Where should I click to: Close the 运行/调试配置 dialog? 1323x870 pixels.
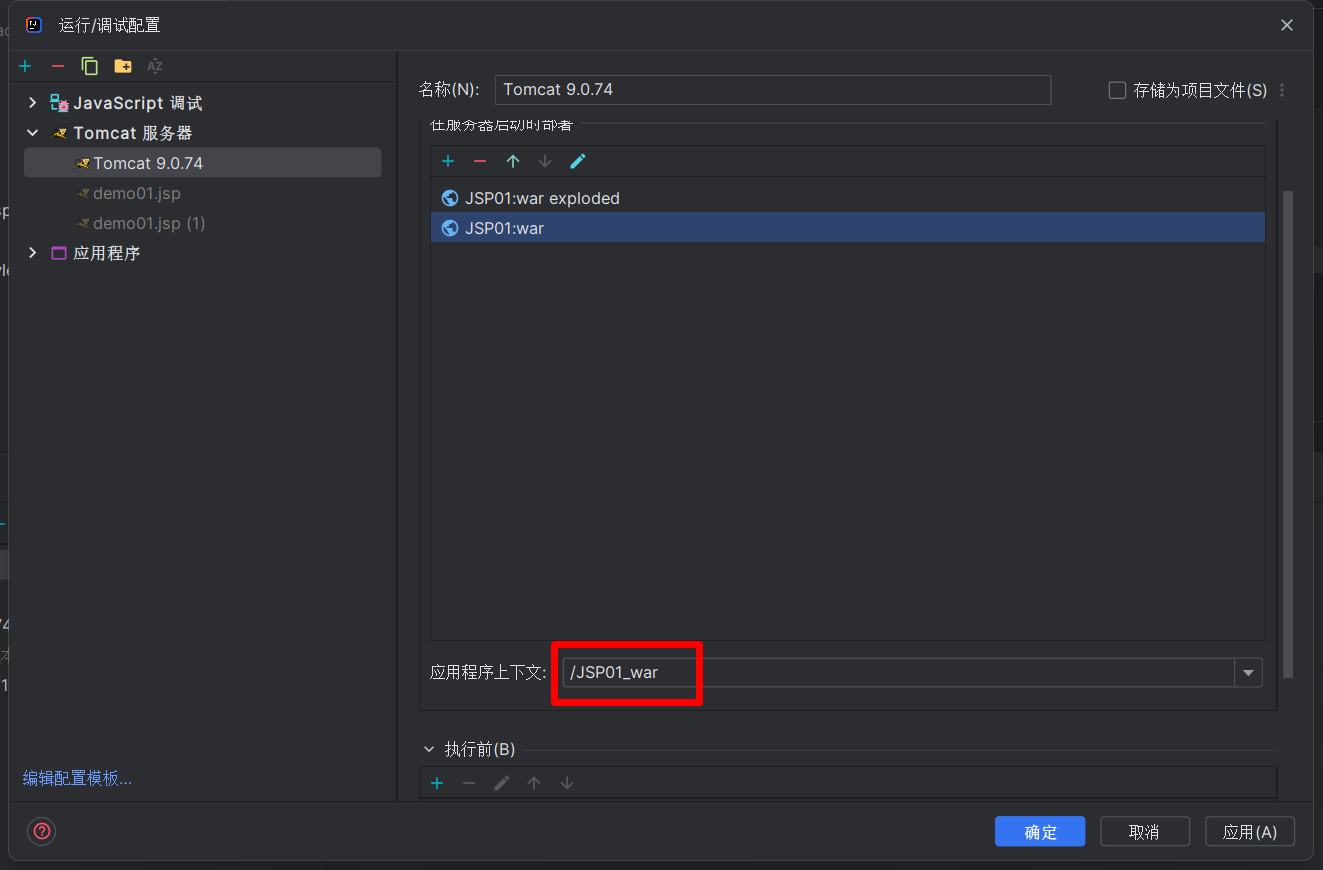point(1287,25)
